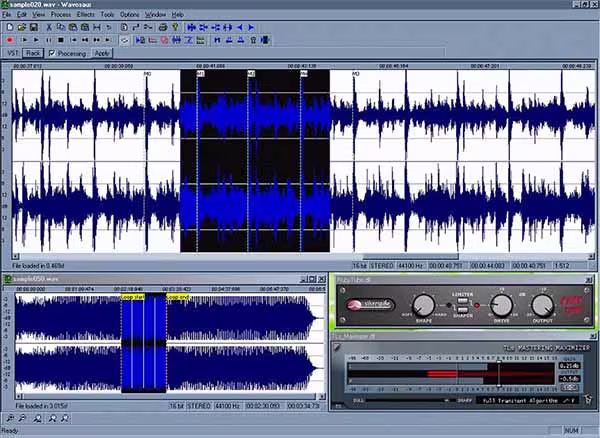The image size is (600, 438).
Task: Toggle the SHAPER switch on tube plugin
Action: coord(463,309)
